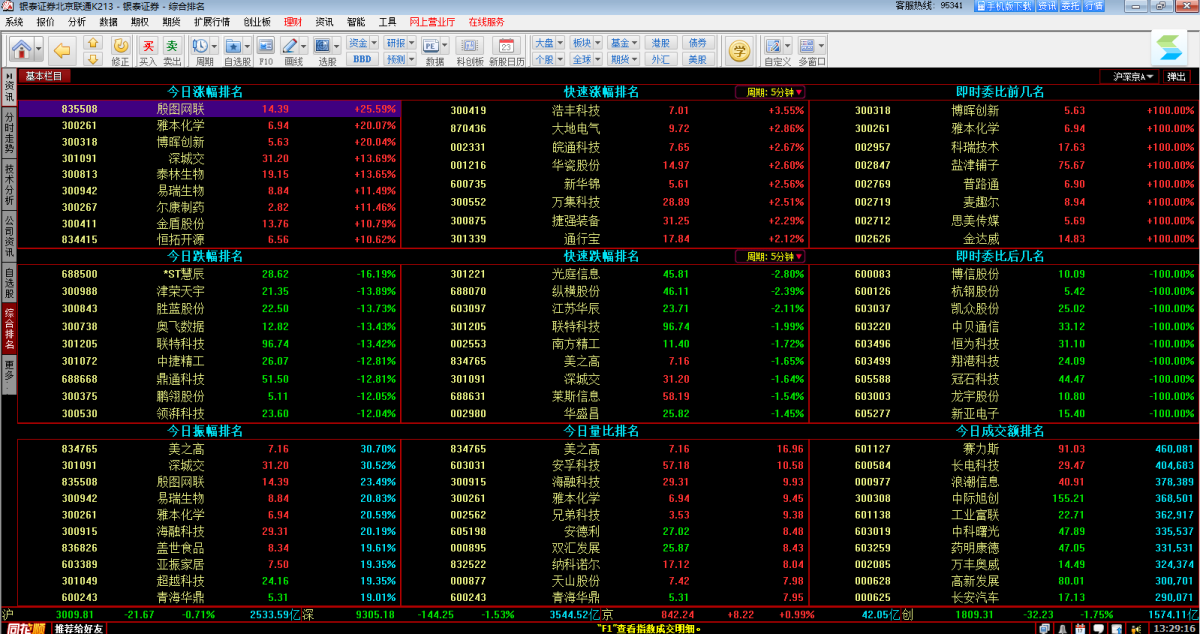Open the 系统 menu

(14, 21)
